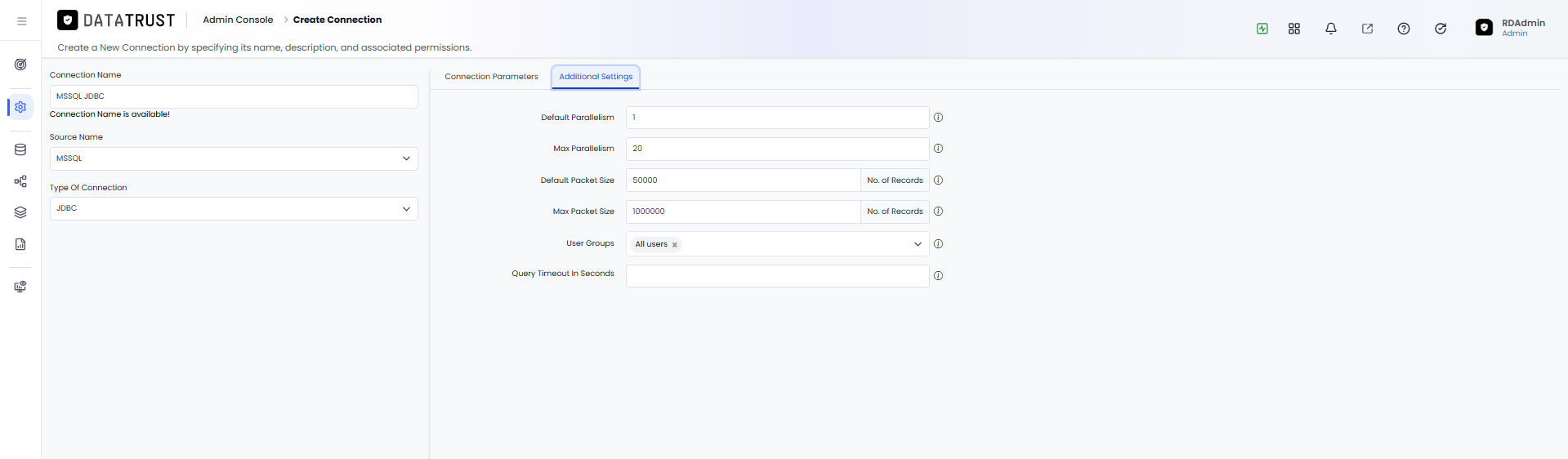
Task: Click No. of Records beside Max Packet Size
Action: point(895,212)
